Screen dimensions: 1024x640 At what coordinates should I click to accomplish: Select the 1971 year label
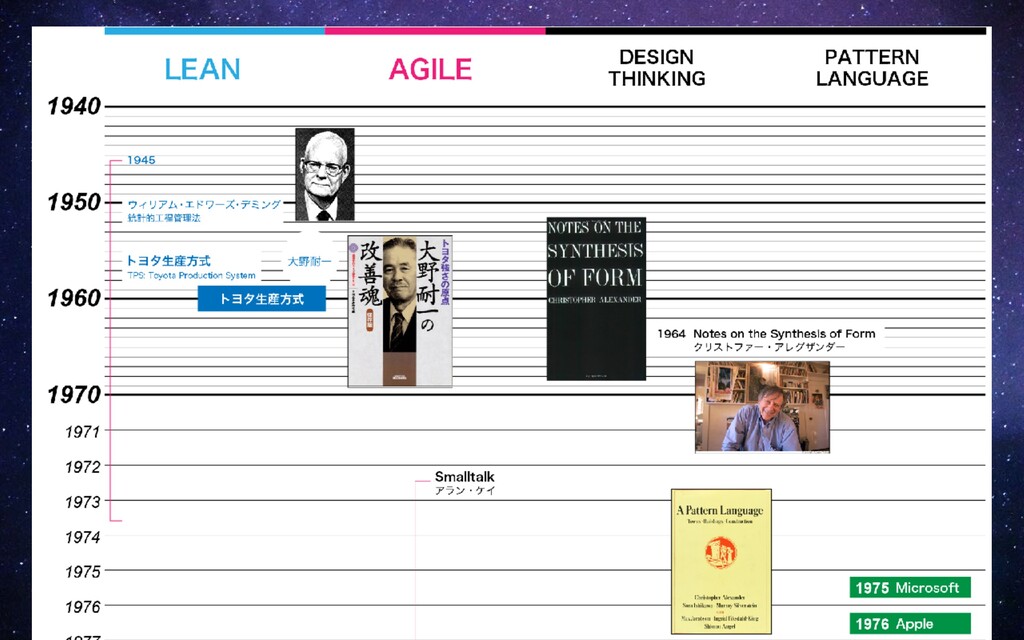coord(82,432)
